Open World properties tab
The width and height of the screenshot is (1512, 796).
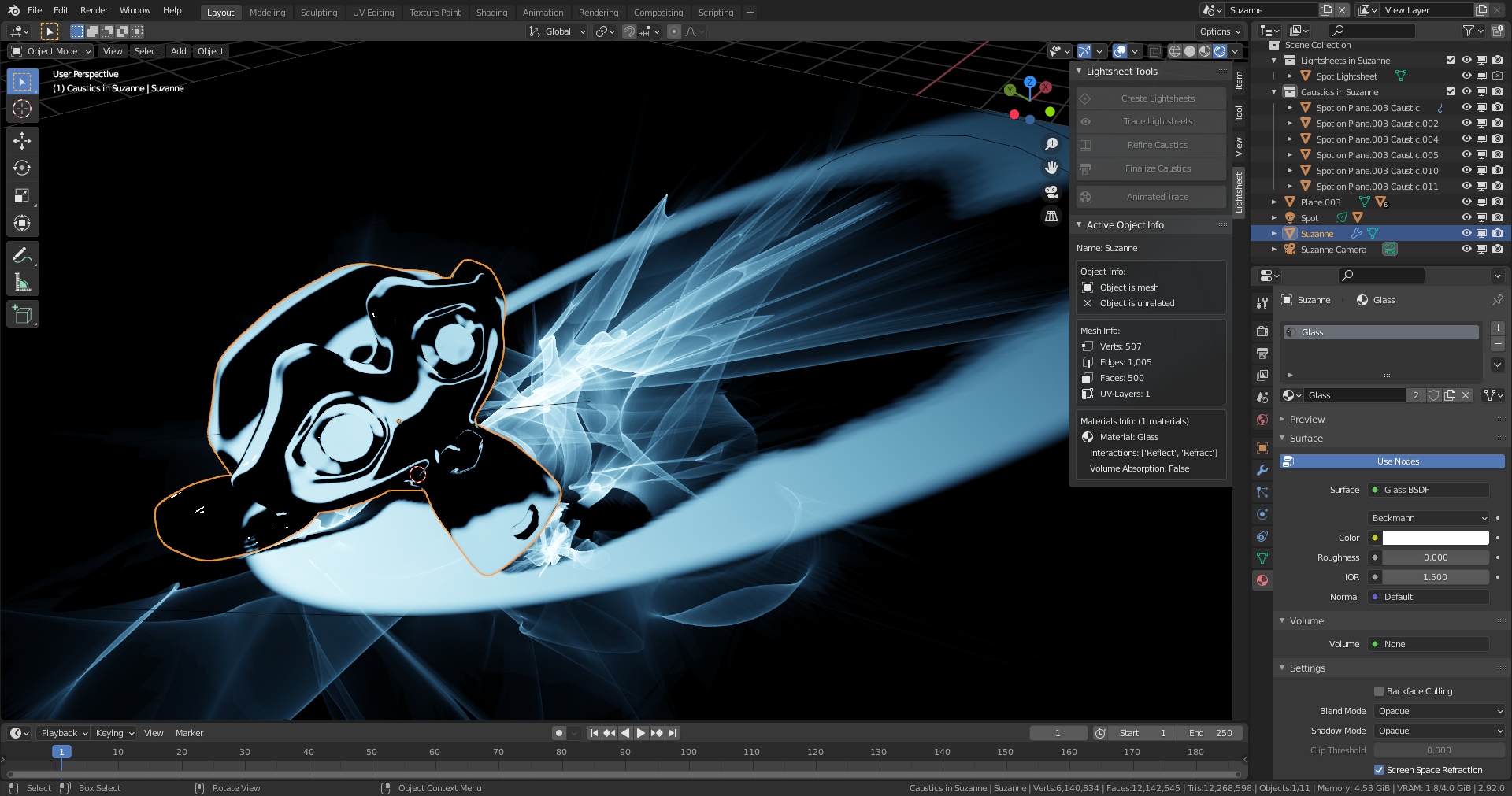(x=1262, y=420)
